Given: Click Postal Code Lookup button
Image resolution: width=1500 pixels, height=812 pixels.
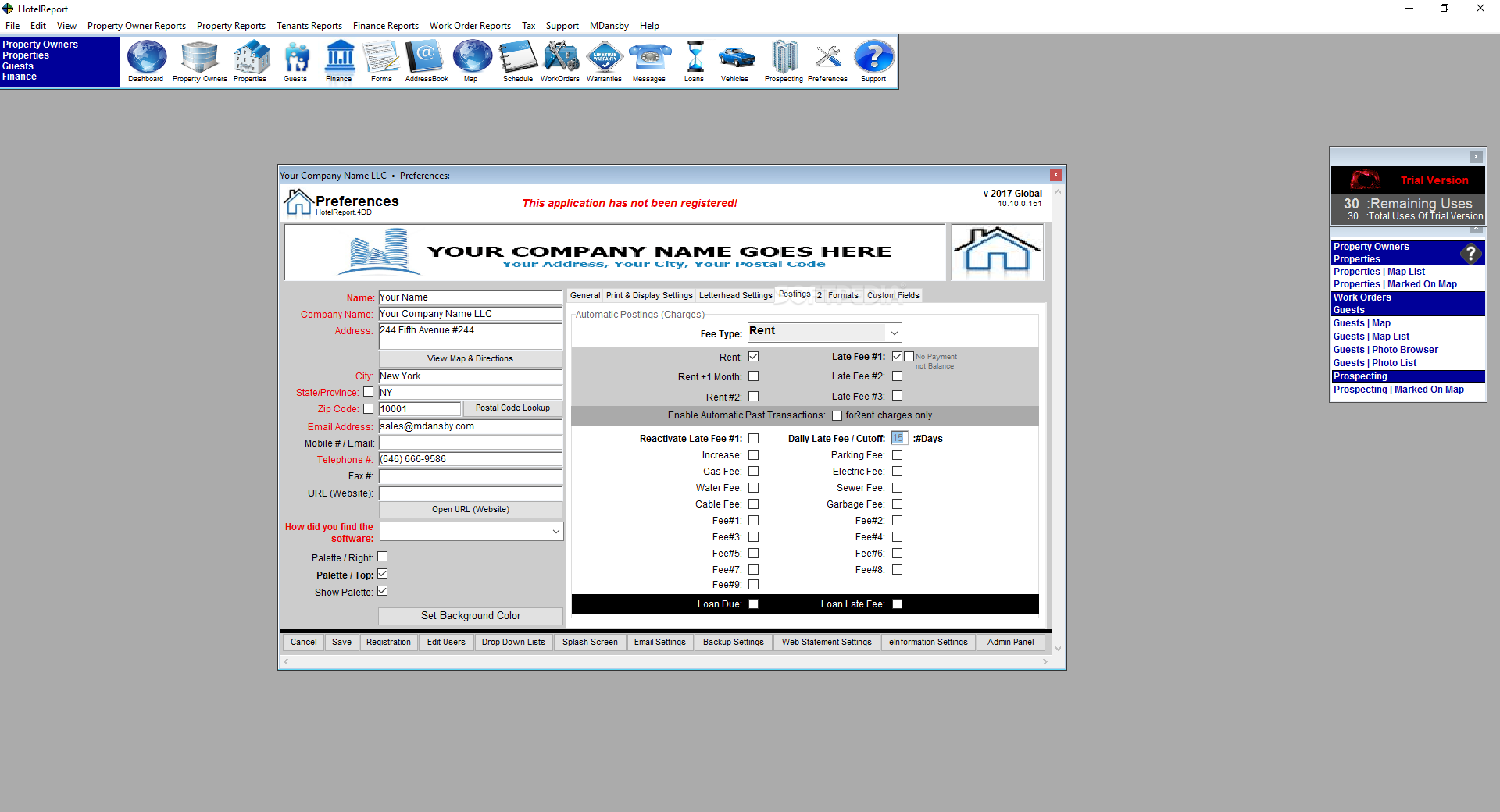Looking at the screenshot, I should coord(512,408).
